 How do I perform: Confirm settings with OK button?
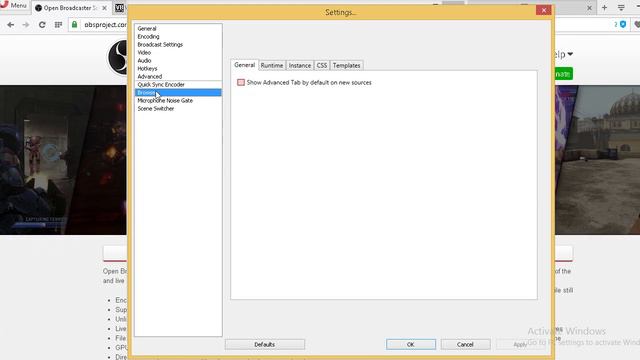[x=411, y=344]
